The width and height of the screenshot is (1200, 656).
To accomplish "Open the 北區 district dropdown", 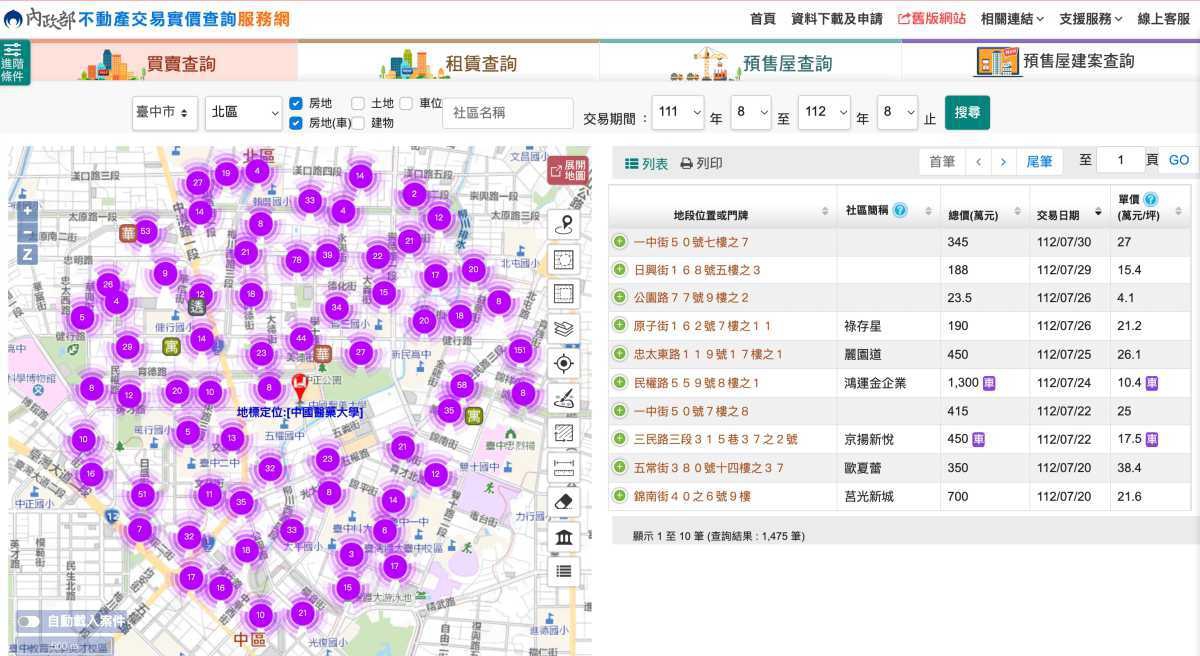I will click(244, 113).
